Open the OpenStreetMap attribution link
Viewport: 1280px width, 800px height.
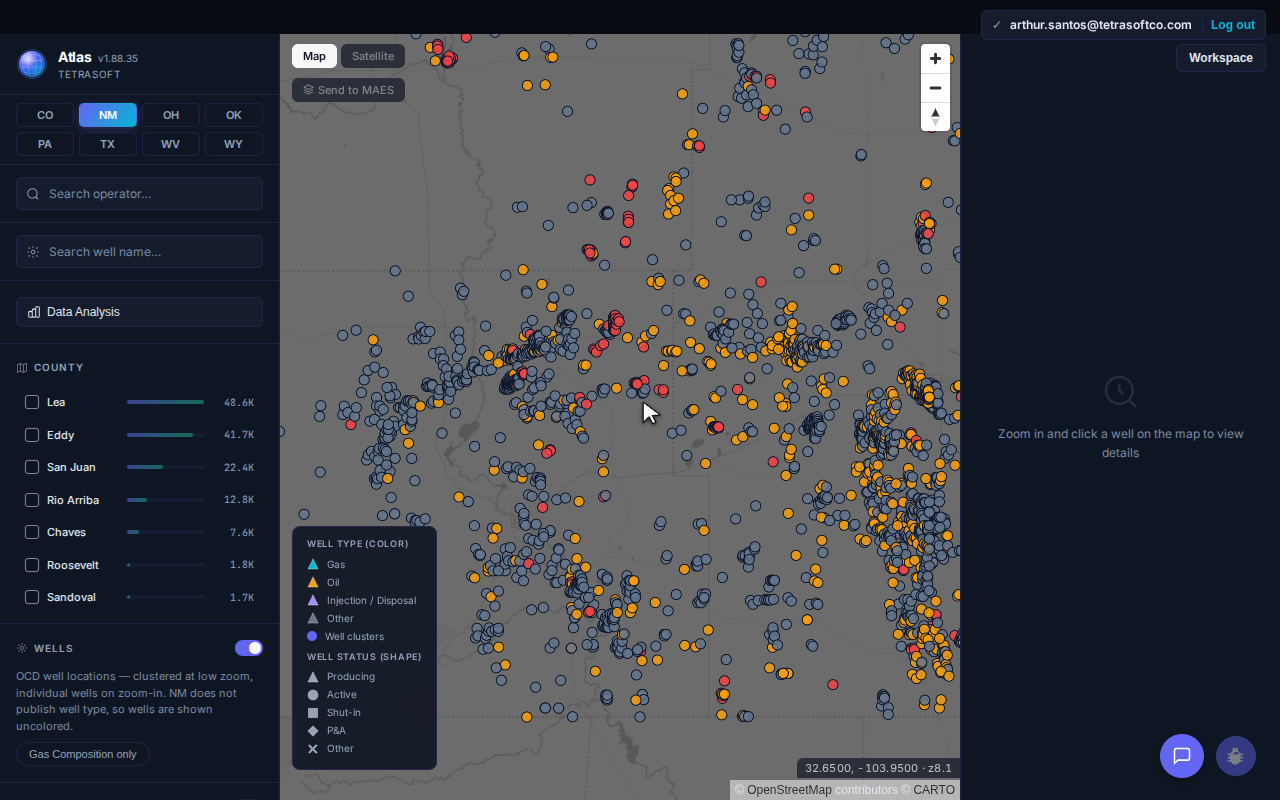(x=789, y=790)
